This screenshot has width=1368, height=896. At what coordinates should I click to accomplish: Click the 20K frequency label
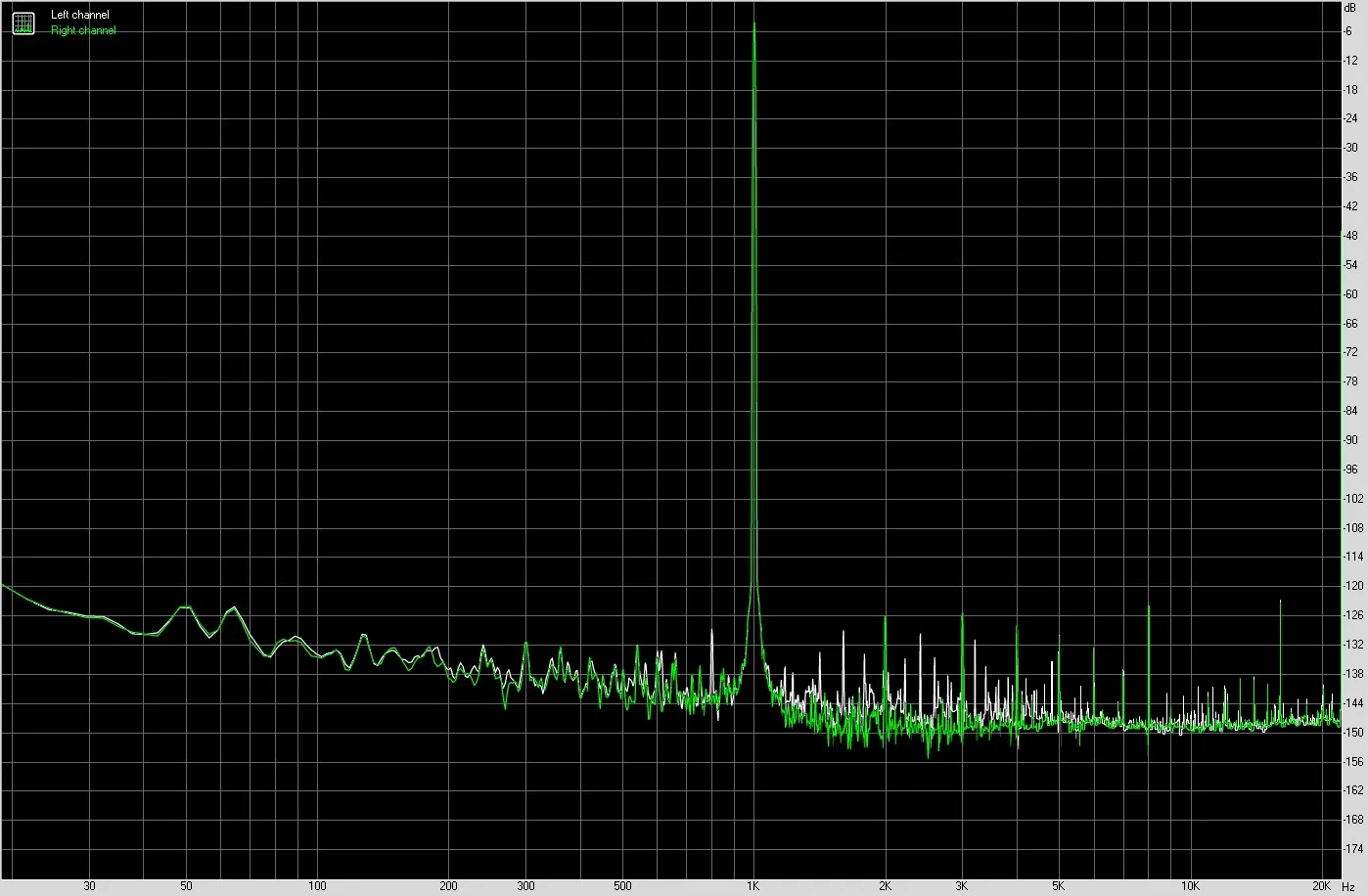[x=1322, y=886]
